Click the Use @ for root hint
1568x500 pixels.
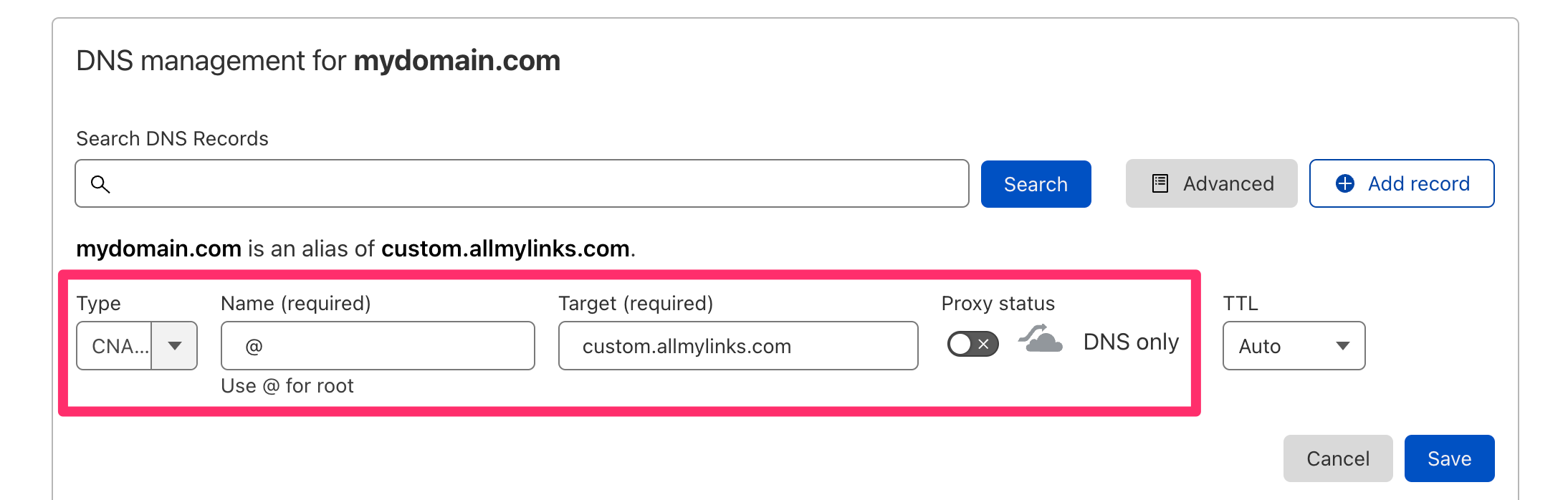[287, 386]
